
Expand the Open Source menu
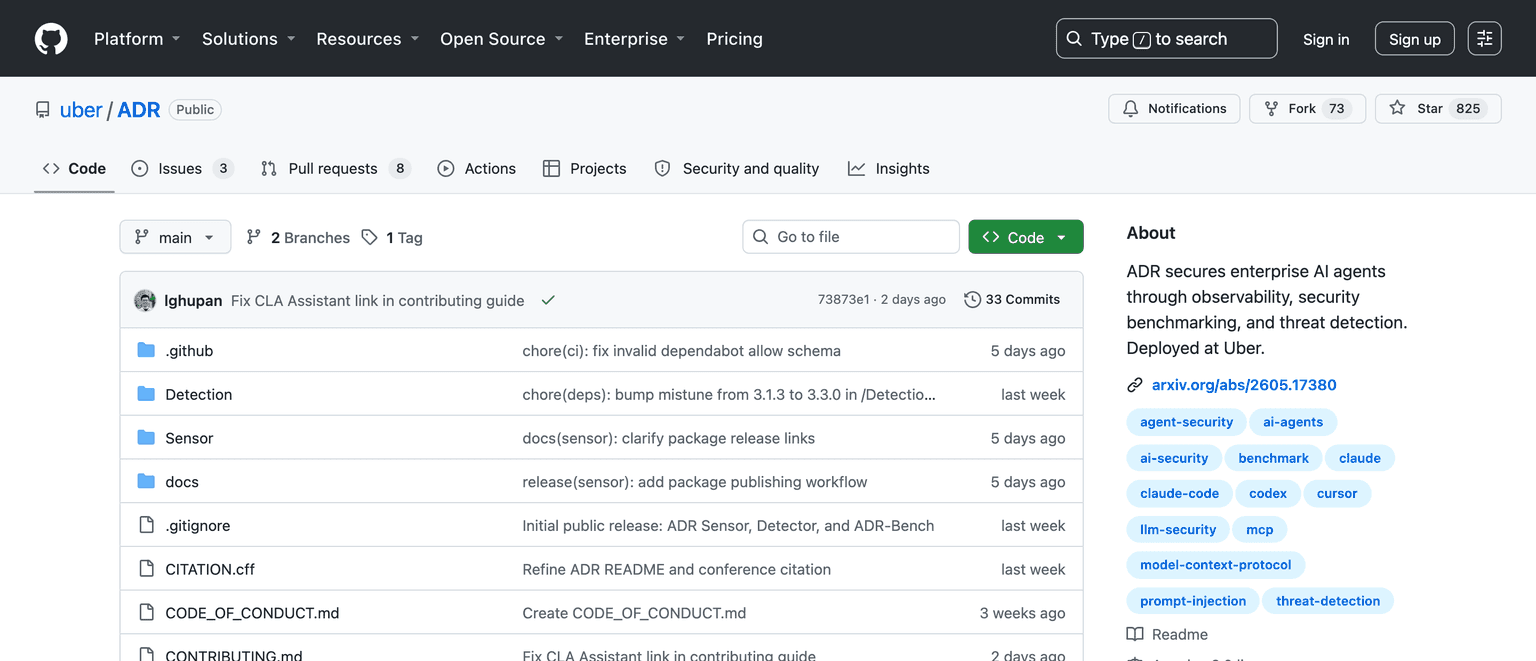pos(502,39)
